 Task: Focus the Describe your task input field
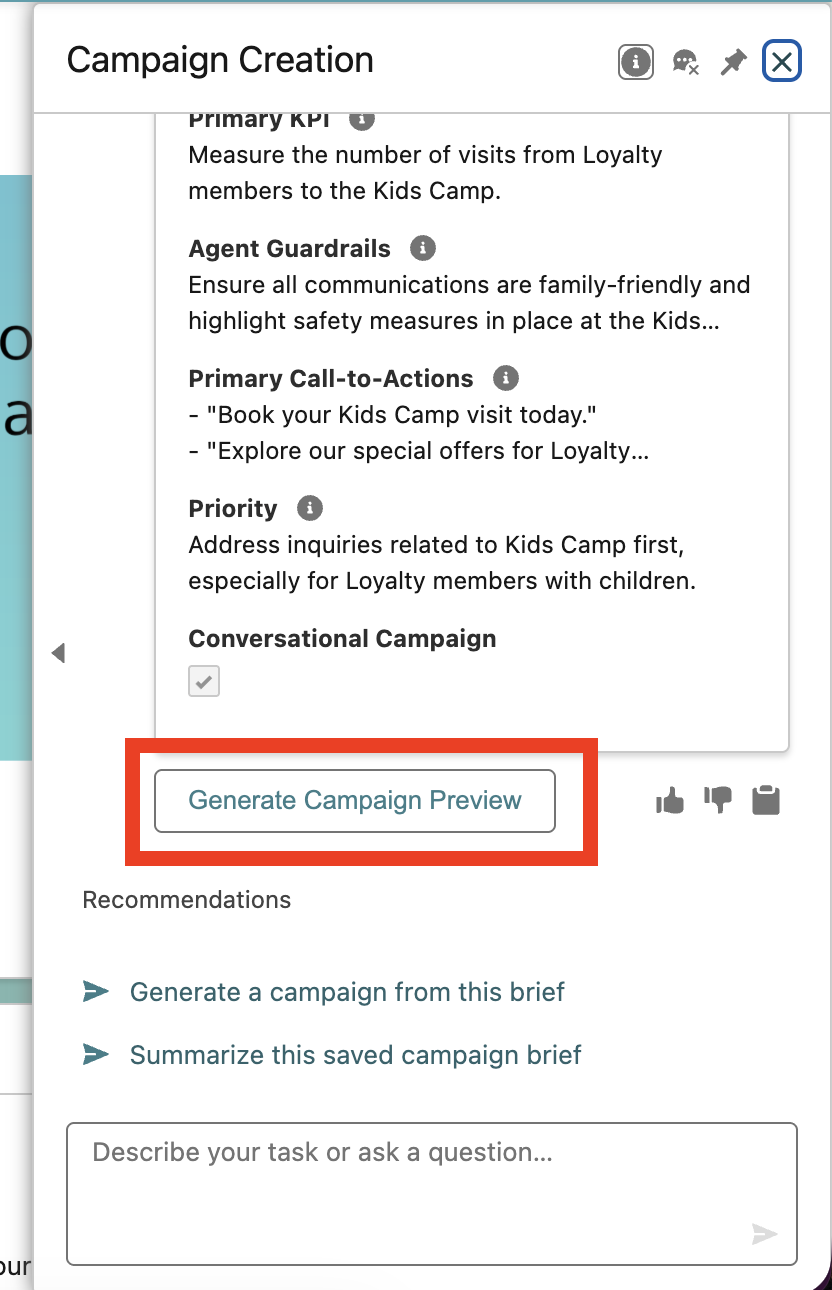(432, 1194)
